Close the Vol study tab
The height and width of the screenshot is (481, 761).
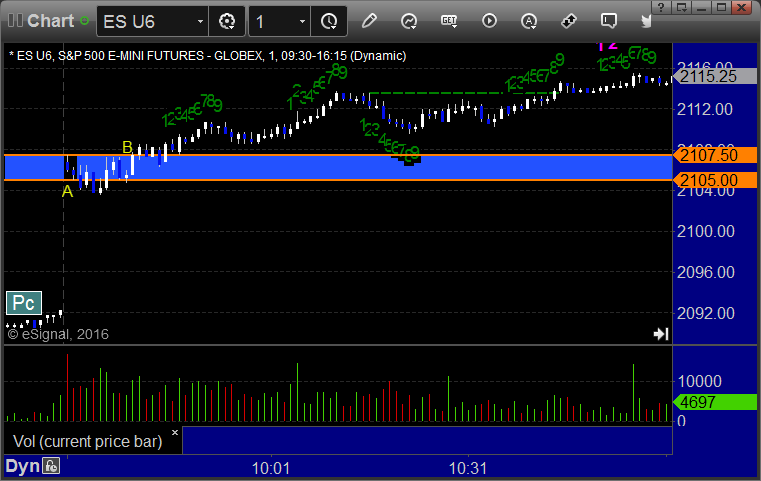(x=174, y=433)
